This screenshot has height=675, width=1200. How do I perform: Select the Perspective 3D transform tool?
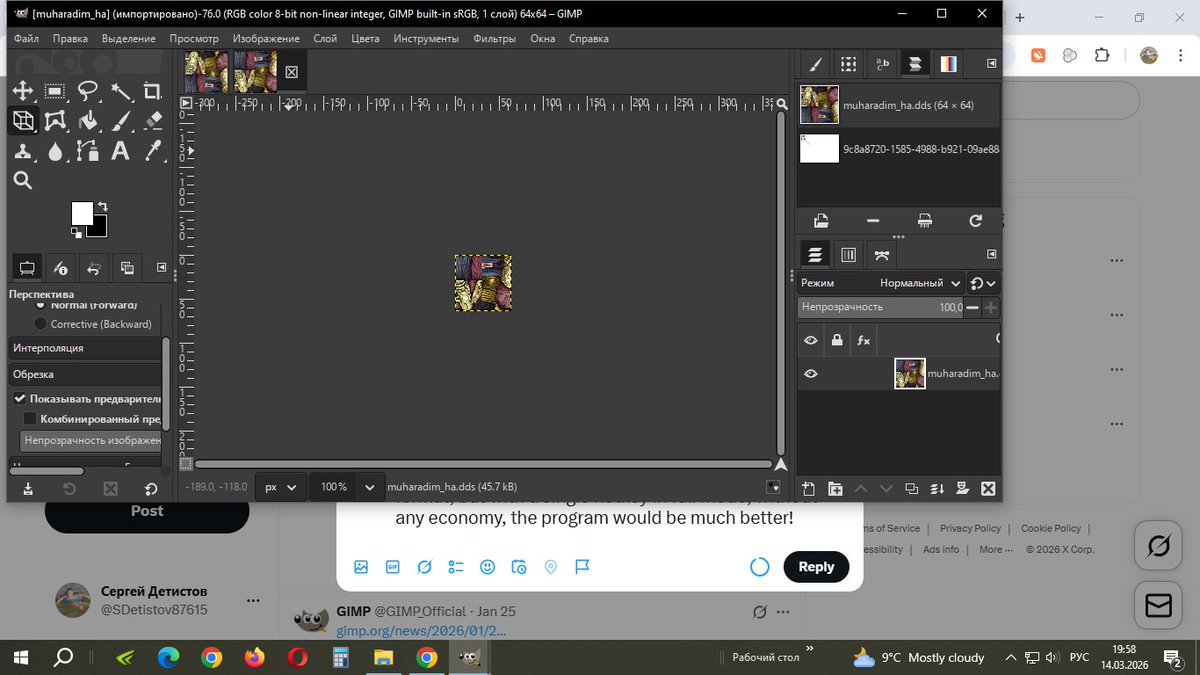(23, 121)
